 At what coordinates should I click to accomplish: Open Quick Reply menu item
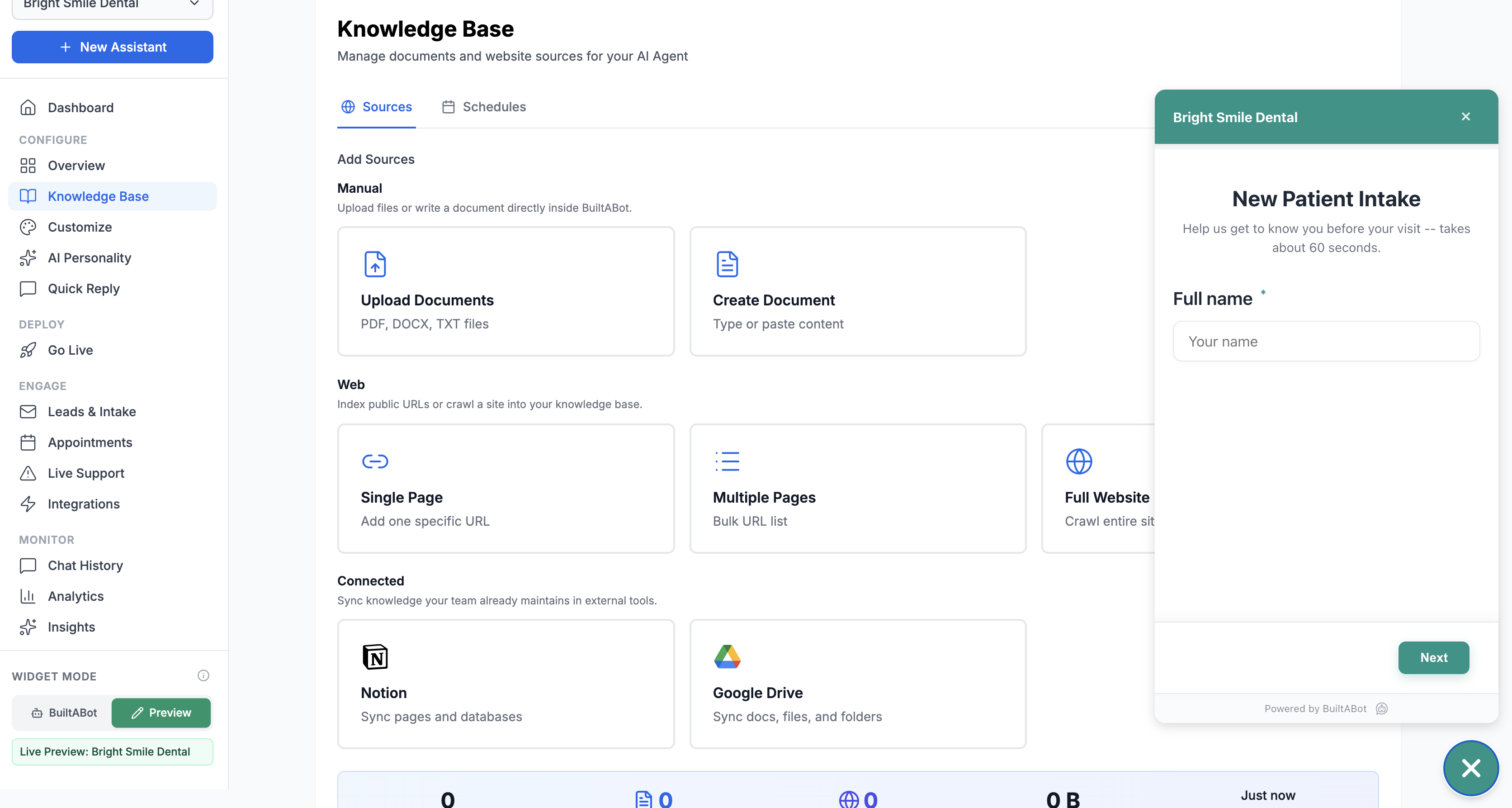pos(113,289)
